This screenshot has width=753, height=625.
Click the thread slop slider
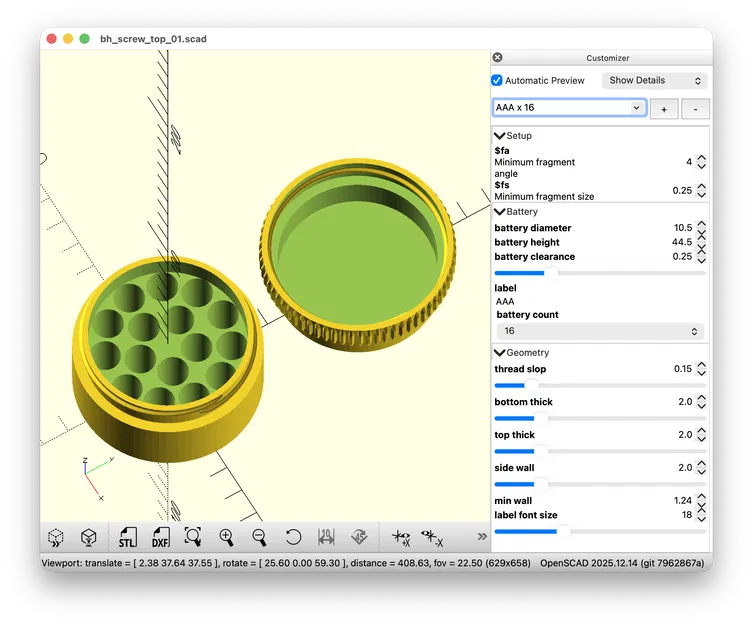coord(600,386)
